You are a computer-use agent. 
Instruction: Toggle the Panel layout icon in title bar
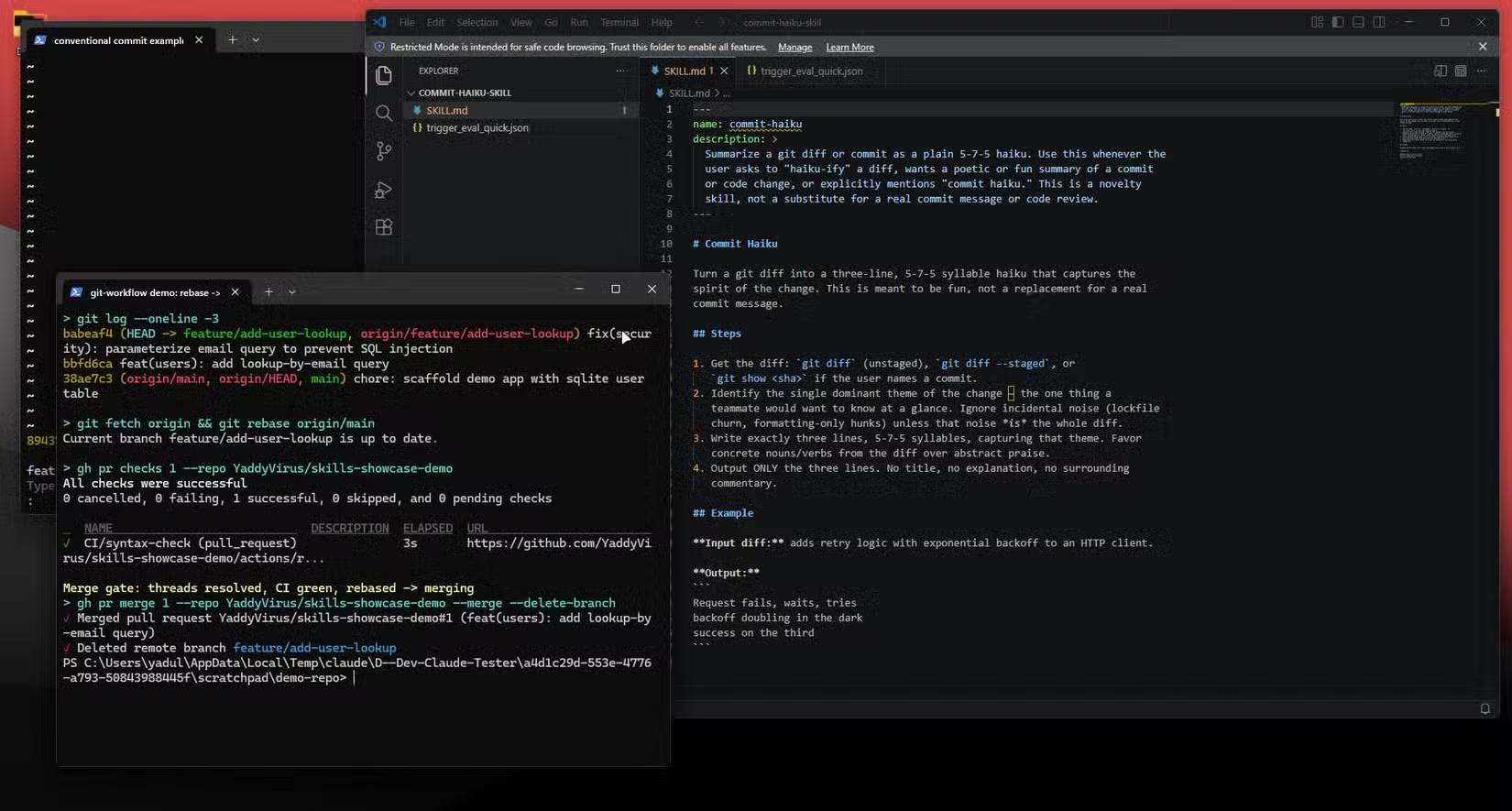pyautogui.click(x=1358, y=22)
